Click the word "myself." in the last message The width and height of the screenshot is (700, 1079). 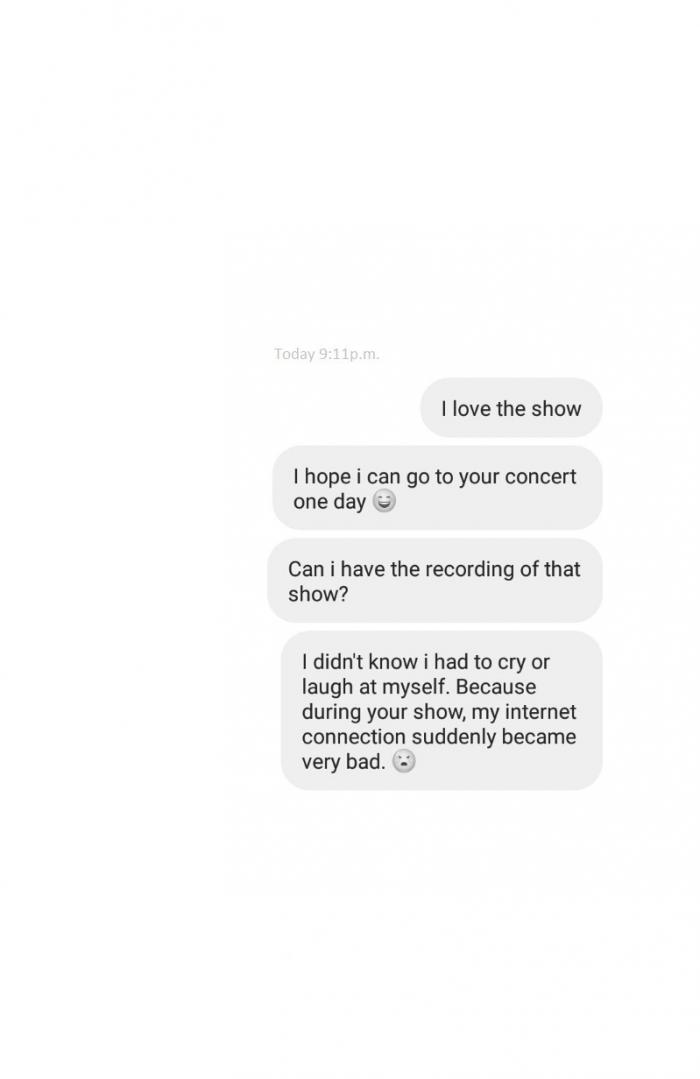click(x=416, y=687)
